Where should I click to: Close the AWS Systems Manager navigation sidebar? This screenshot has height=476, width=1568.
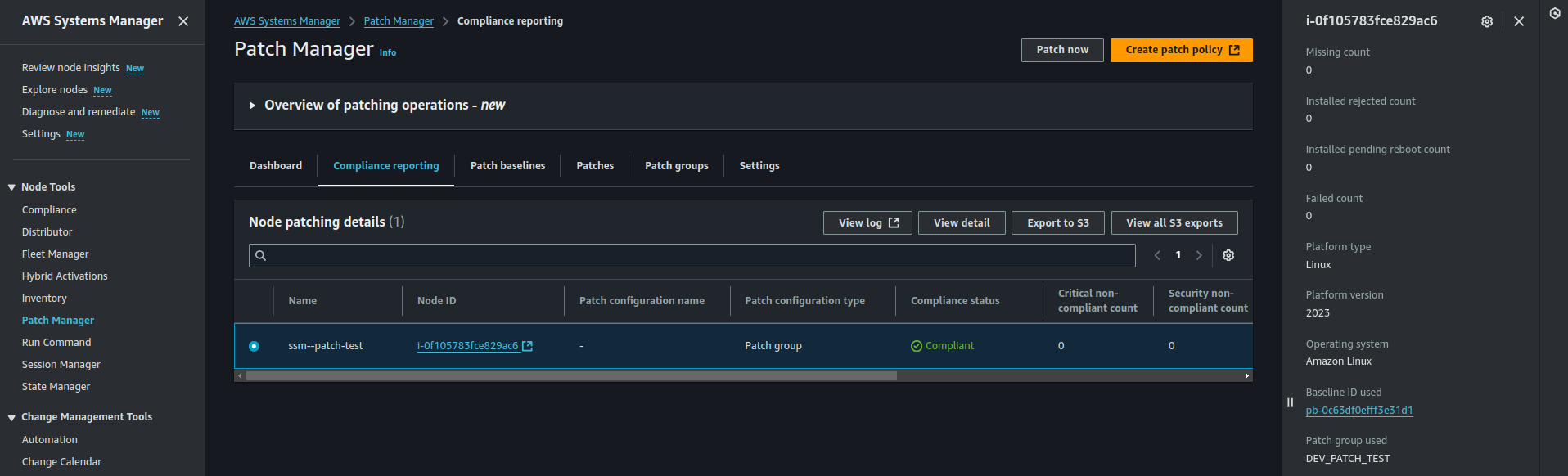pyautogui.click(x=183, y=21)
